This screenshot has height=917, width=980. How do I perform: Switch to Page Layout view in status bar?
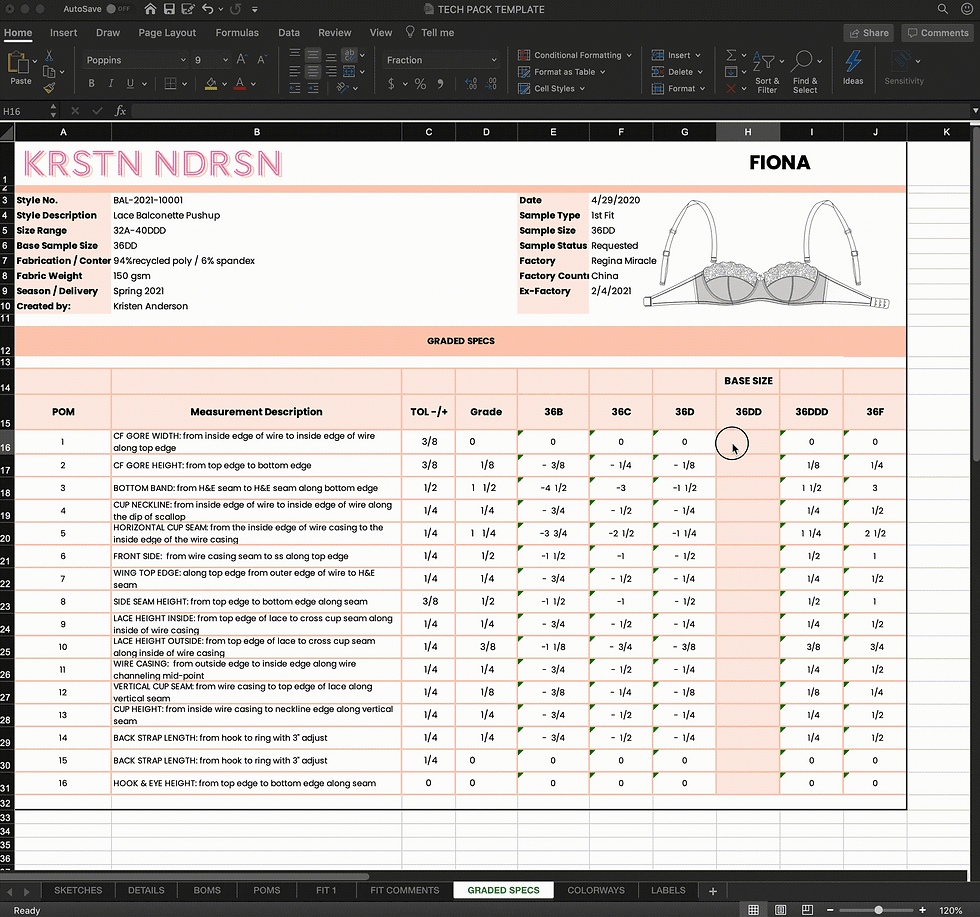click(781, 909)
